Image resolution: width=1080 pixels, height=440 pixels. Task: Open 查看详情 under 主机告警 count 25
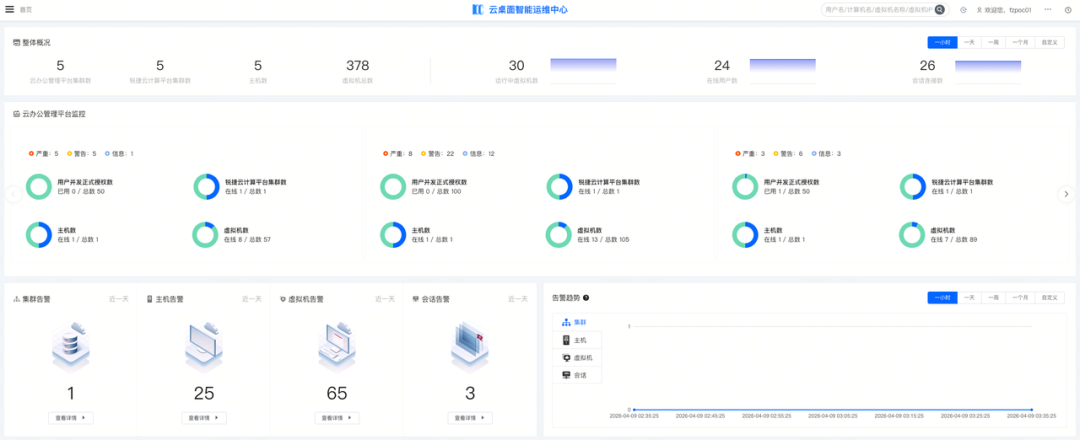(x=204, y=418)
